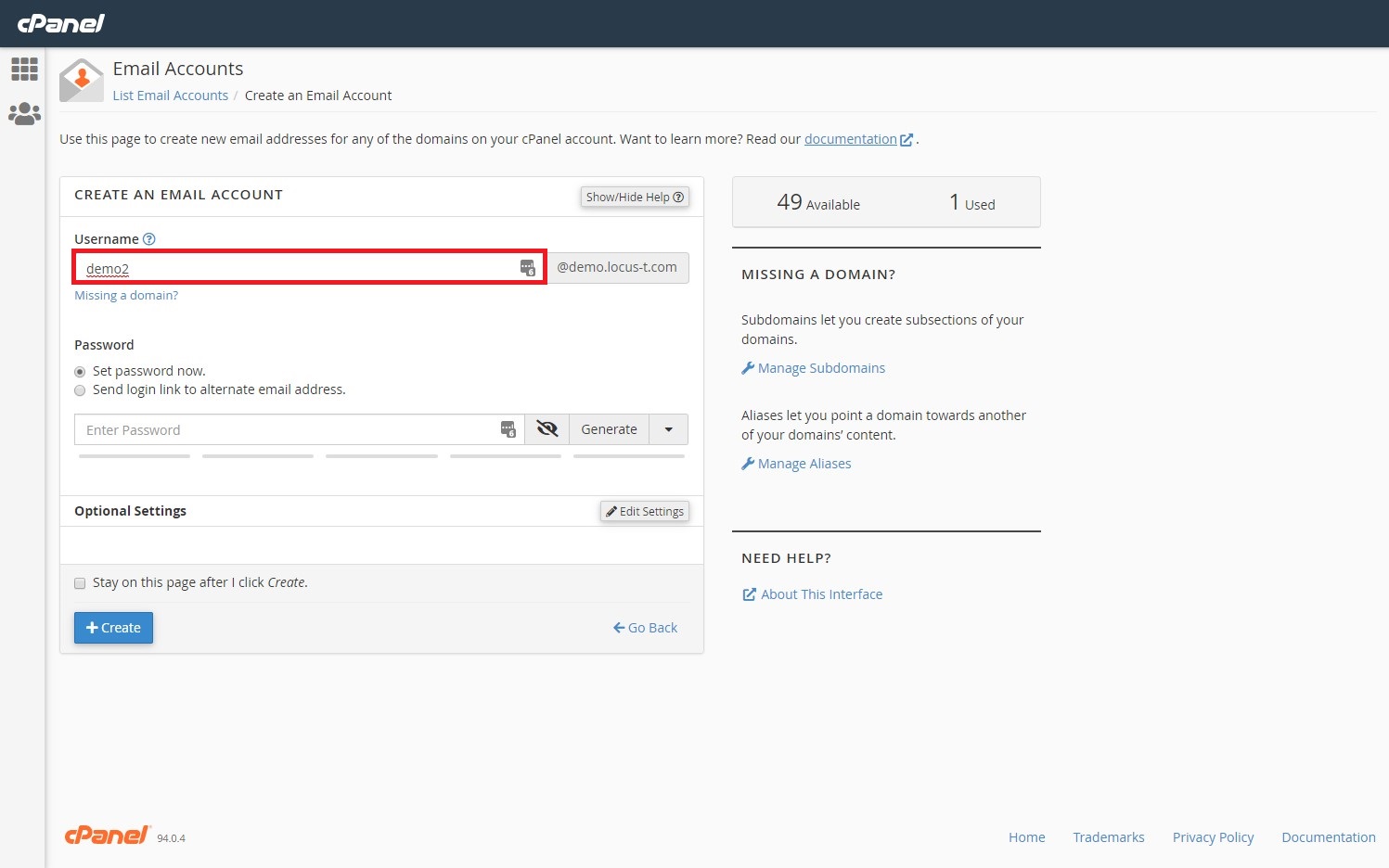Viewport: 1389px width, 868px height.
Task: Click first password strength meter bar
Action: point(135,456)
